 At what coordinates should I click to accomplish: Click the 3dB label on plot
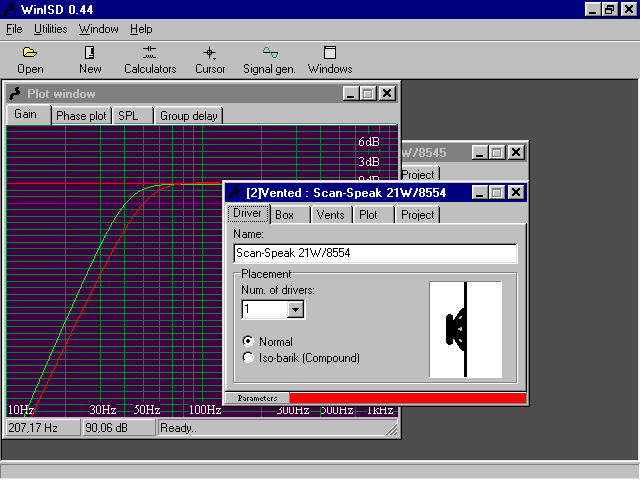tap(369, 162)
